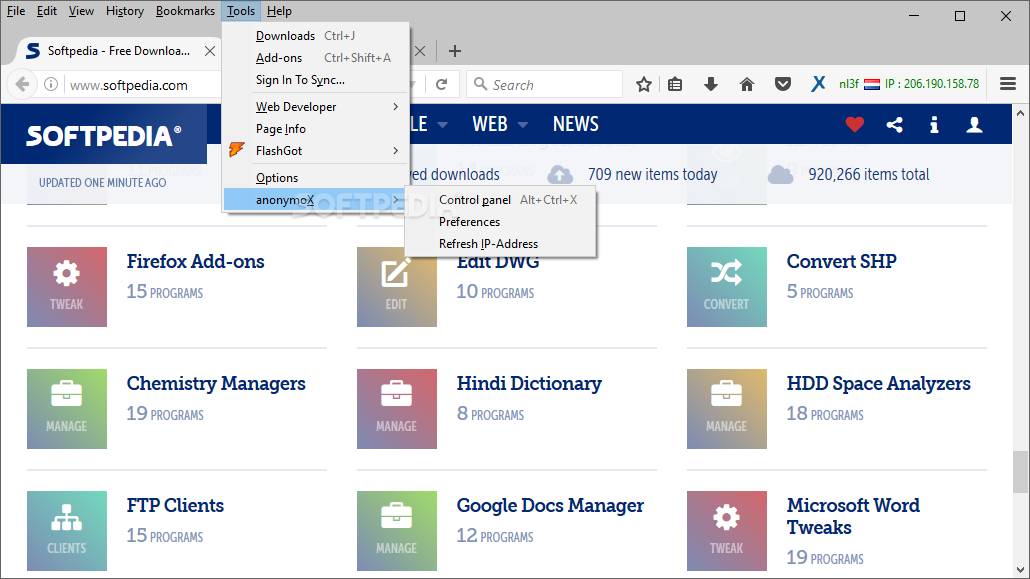Image resolution: width=1030 pixels, height=579 pixels.
Task: Reload the current page
Action: 441,84
